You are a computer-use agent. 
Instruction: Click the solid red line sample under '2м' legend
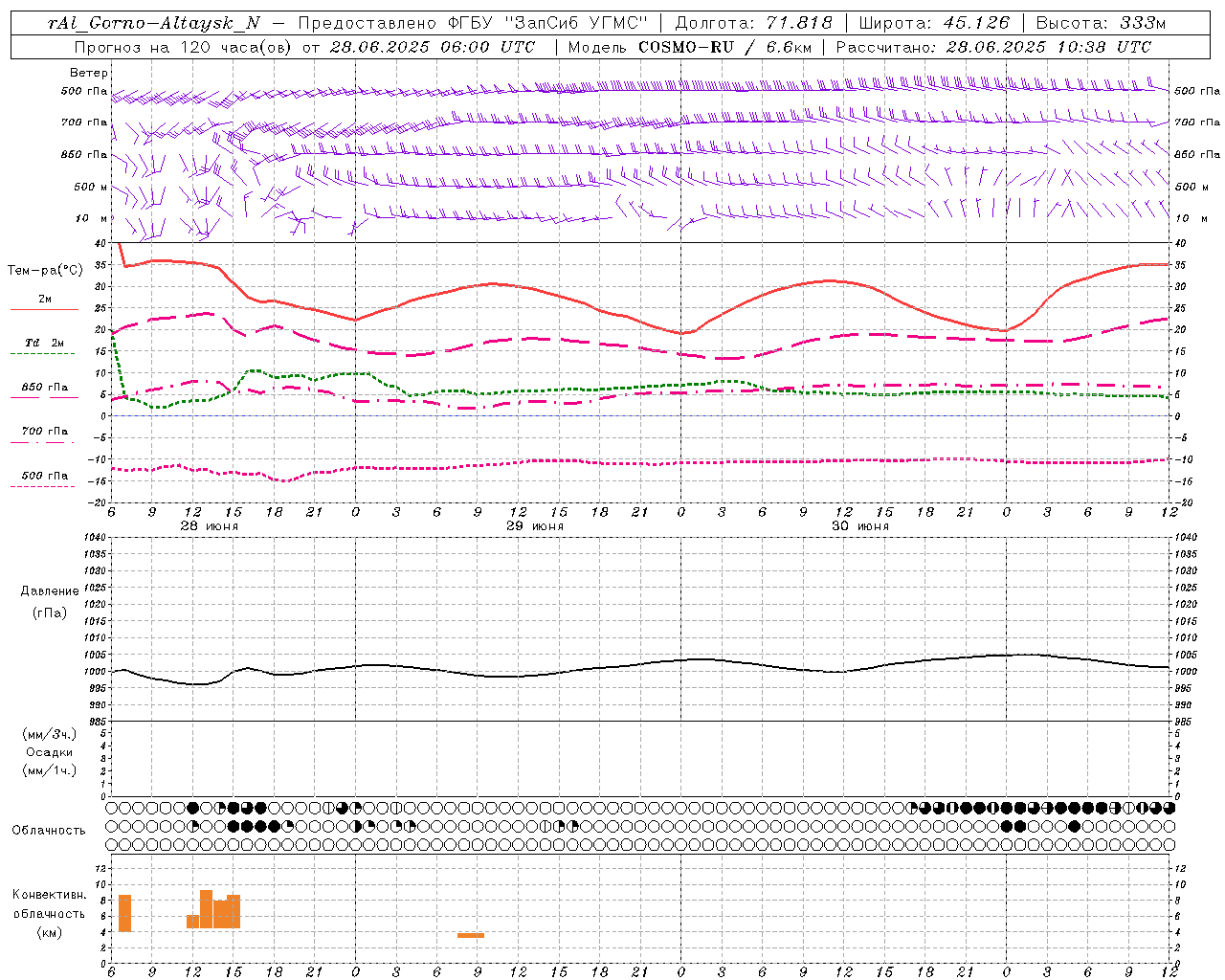pos(43,310)
